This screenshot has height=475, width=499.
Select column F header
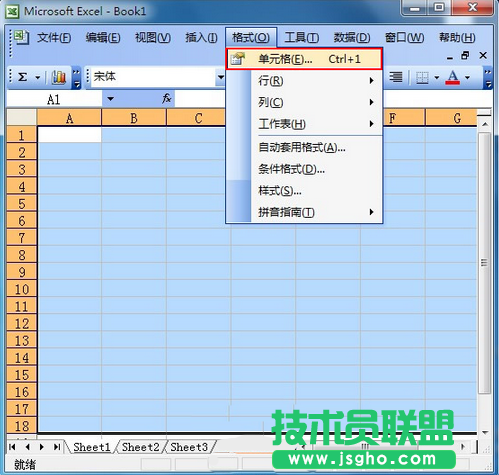pos(404,118)
